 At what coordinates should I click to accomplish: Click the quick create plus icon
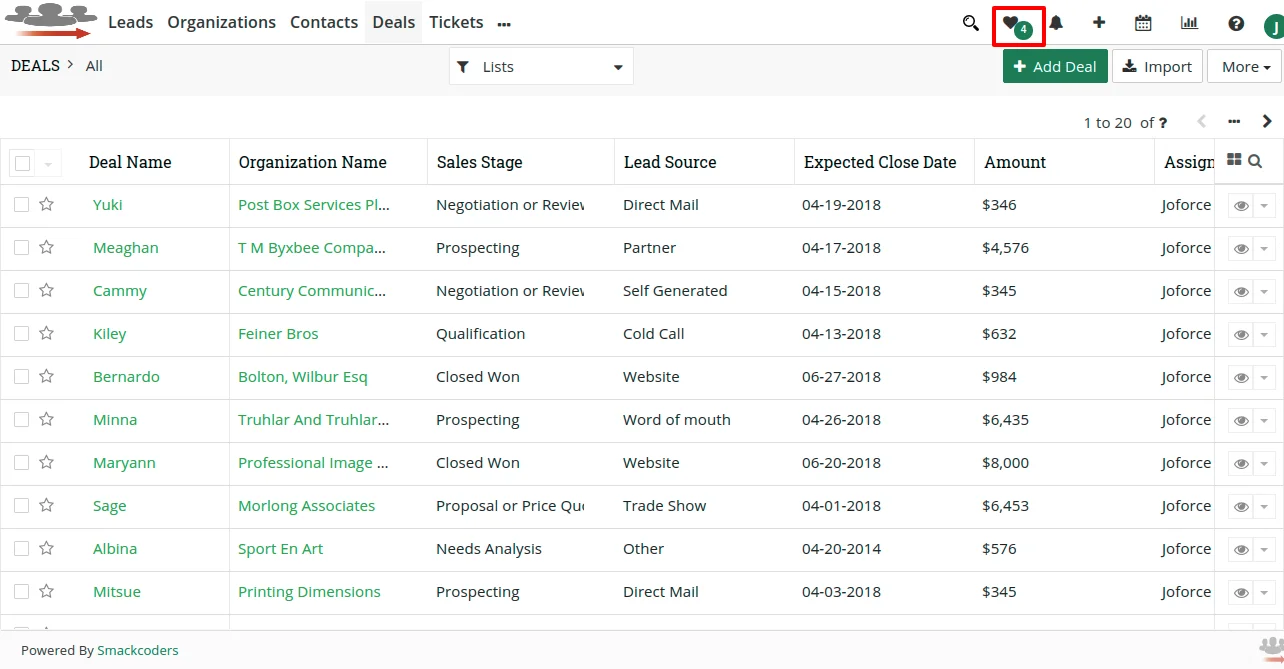tap(1099, 23)
